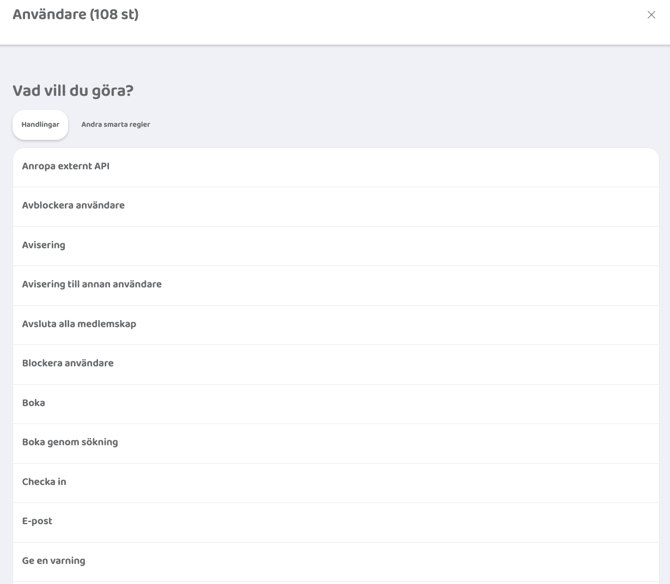Click the Vad vill du göra? heading

click(73, 91)
